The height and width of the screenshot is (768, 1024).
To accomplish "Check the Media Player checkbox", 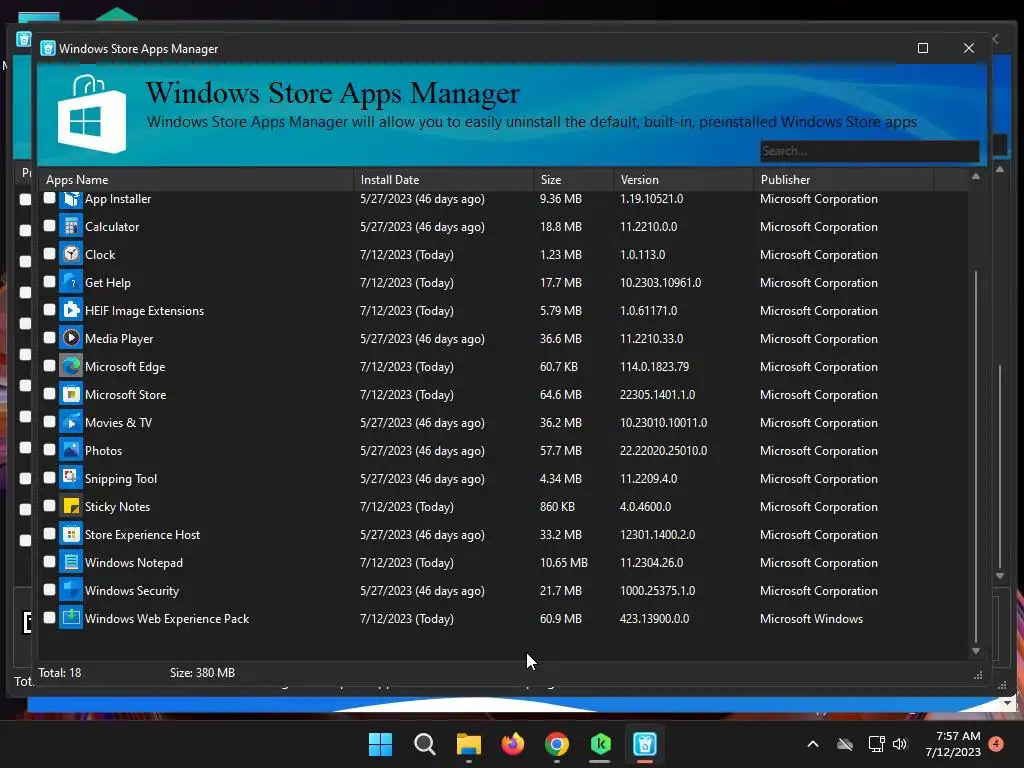I will 50,338.
